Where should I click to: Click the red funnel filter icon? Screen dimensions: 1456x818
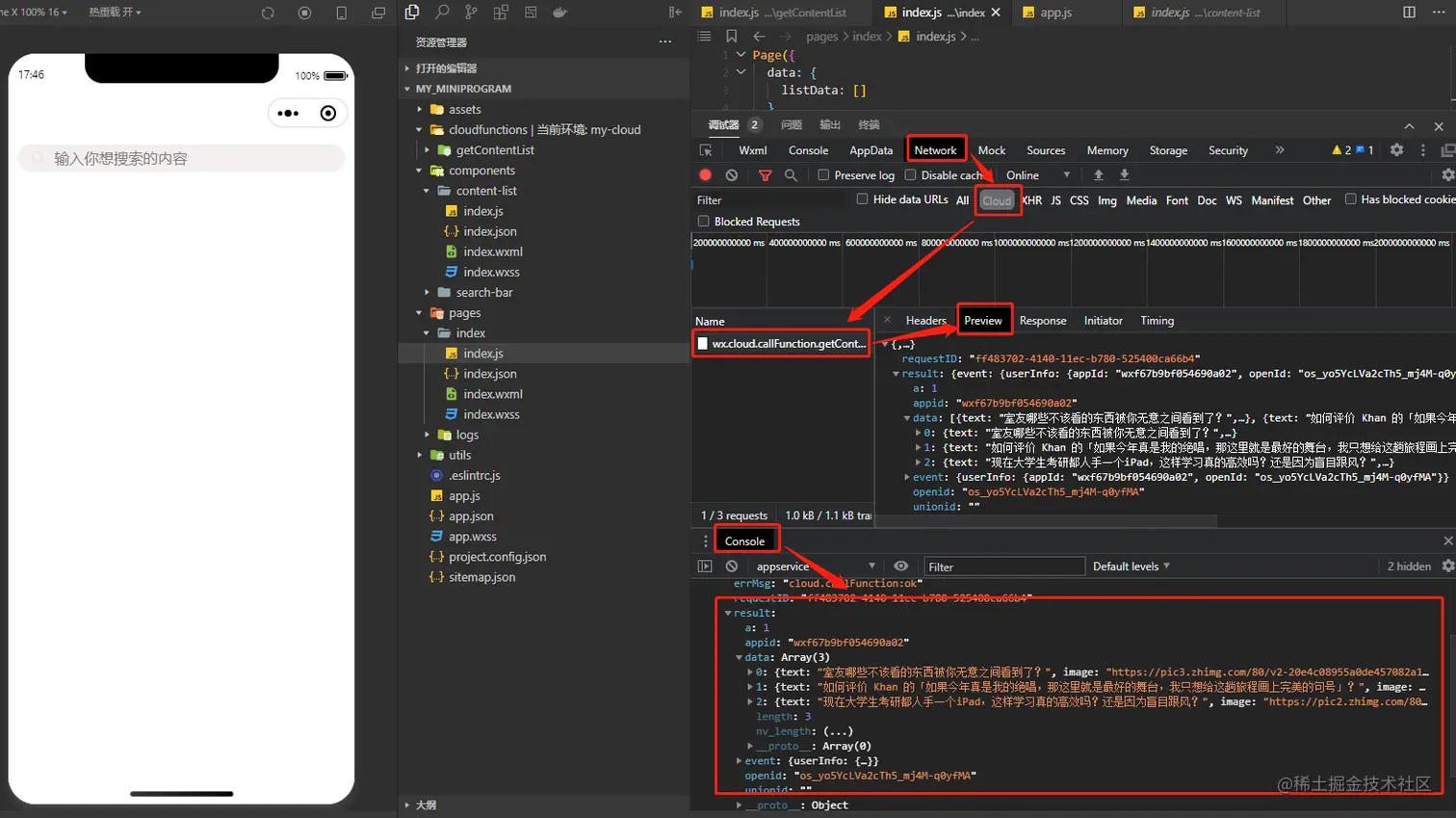(765, 175)
